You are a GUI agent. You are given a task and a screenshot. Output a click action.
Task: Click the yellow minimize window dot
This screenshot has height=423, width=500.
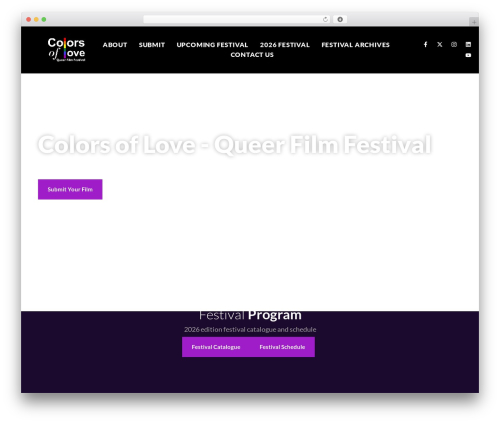pos(36,19)
